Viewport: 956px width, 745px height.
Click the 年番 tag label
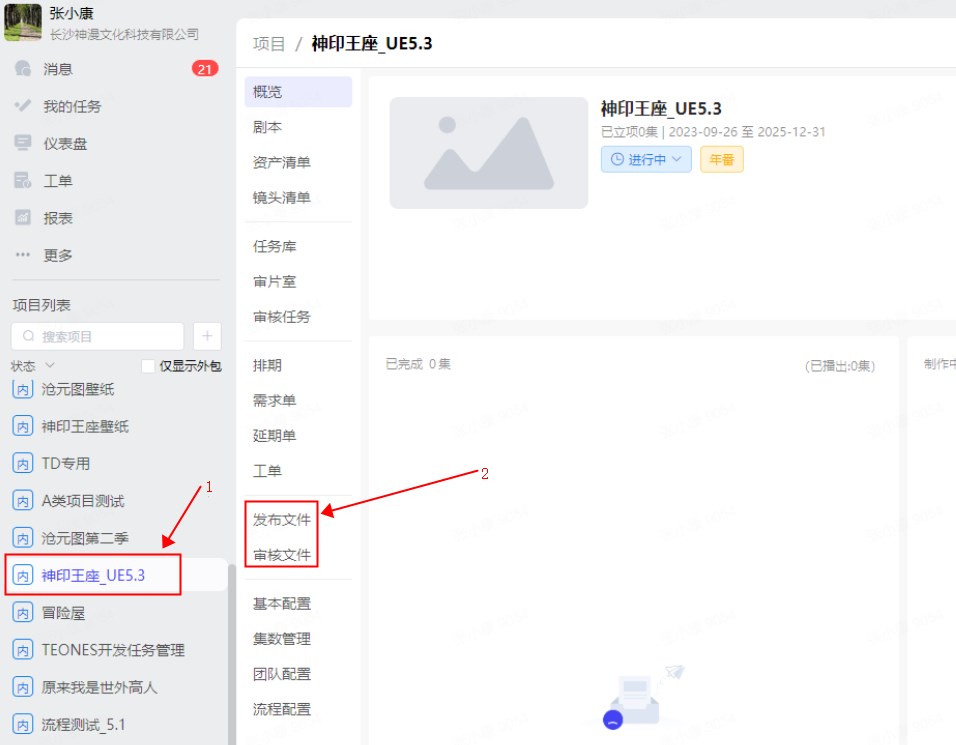point(721,159)
